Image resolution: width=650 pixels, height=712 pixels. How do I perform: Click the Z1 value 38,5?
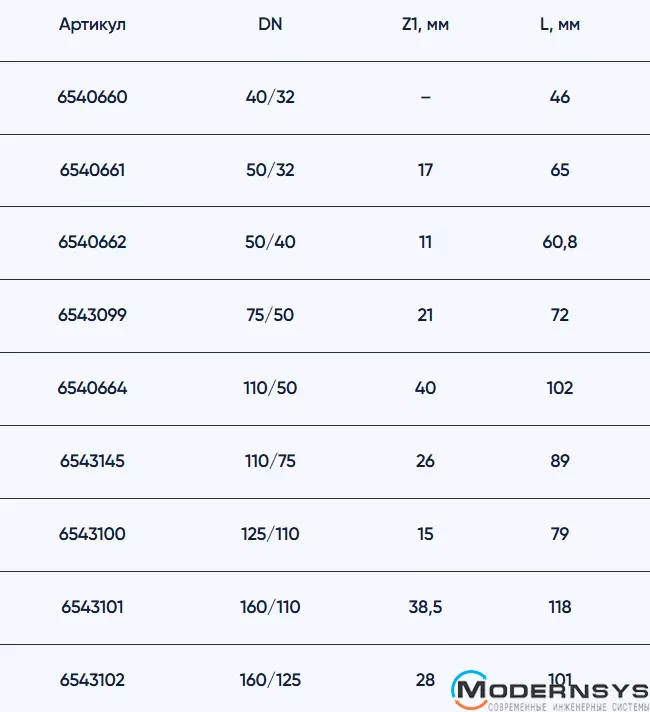click(425, 607)
